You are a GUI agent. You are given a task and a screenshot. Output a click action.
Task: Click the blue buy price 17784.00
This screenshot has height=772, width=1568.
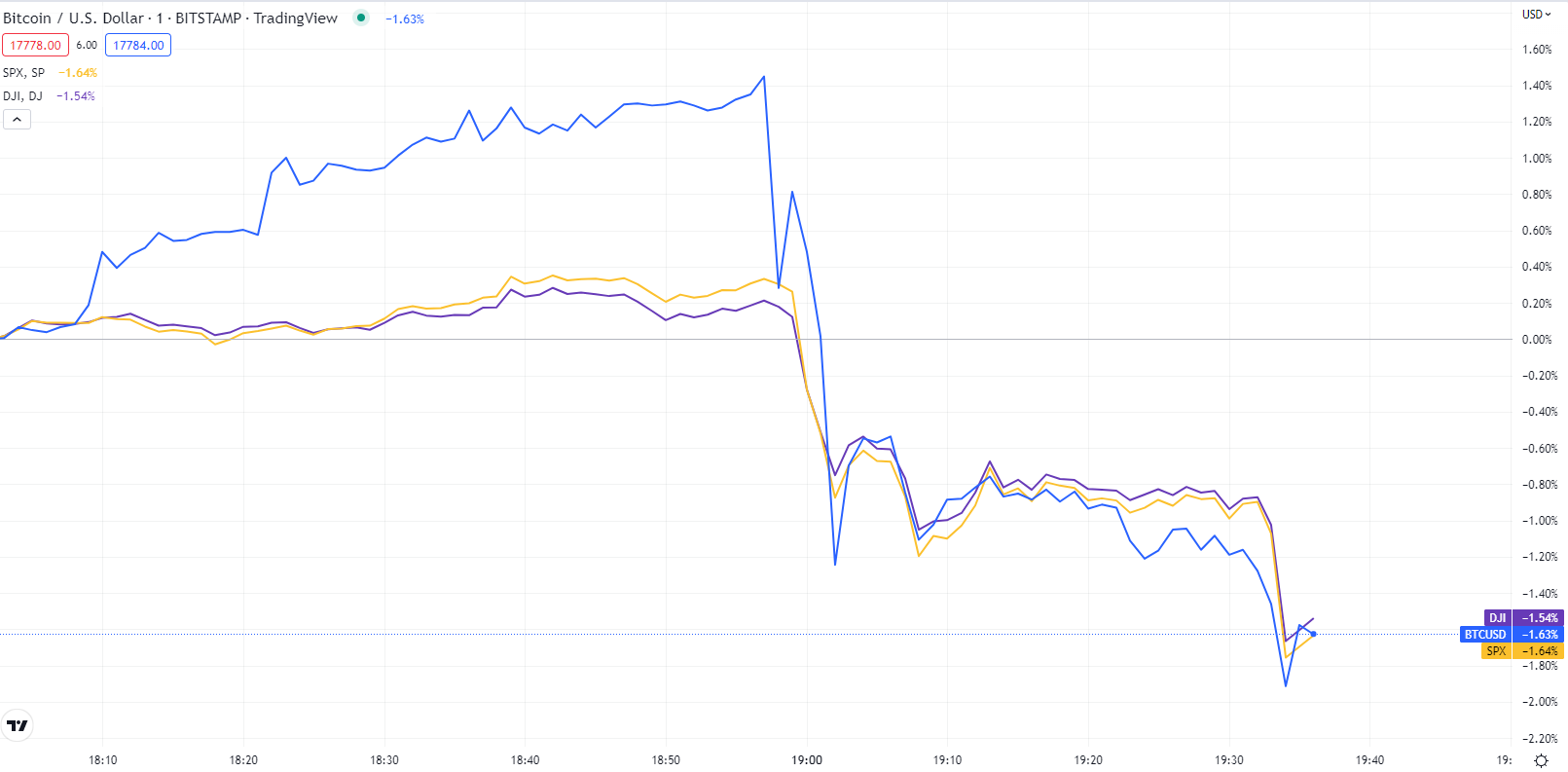(138, 46)
